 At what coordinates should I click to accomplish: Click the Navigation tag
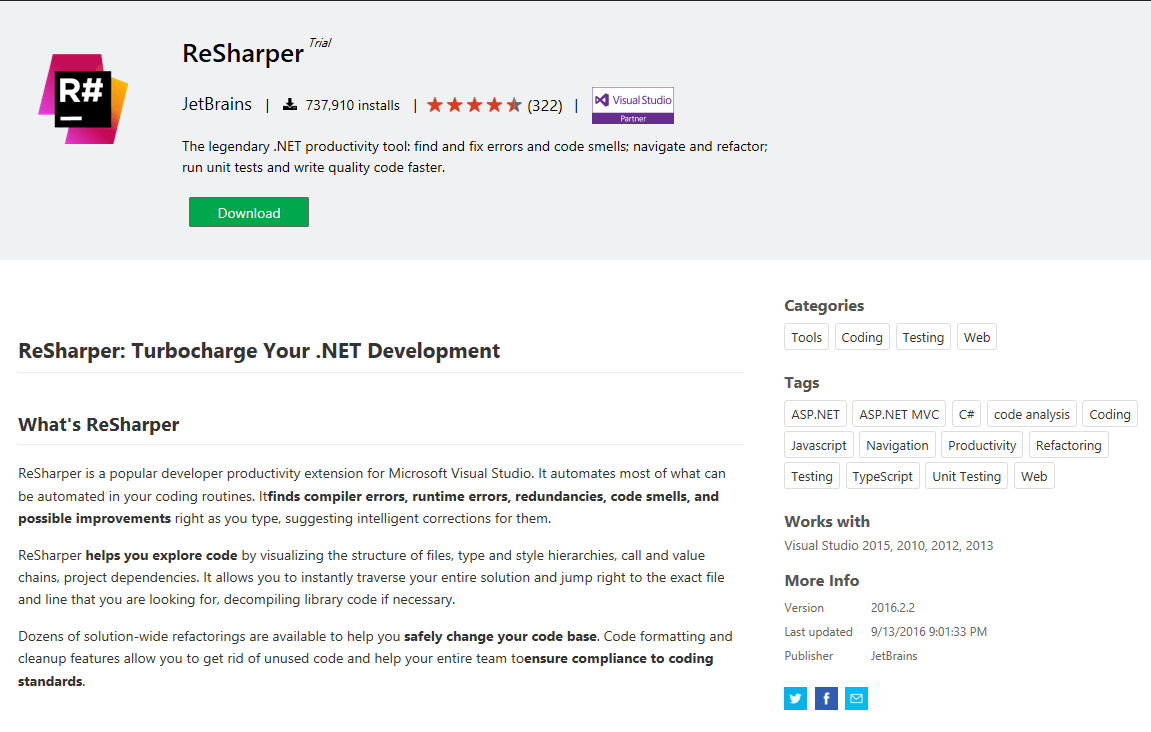[897, 445]
